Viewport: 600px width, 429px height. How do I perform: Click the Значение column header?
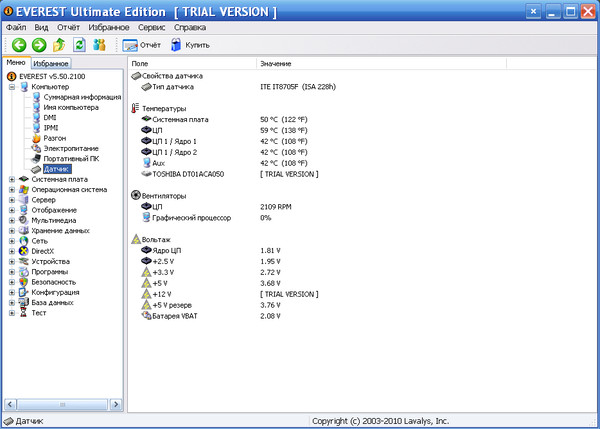(x=381, y=64)
